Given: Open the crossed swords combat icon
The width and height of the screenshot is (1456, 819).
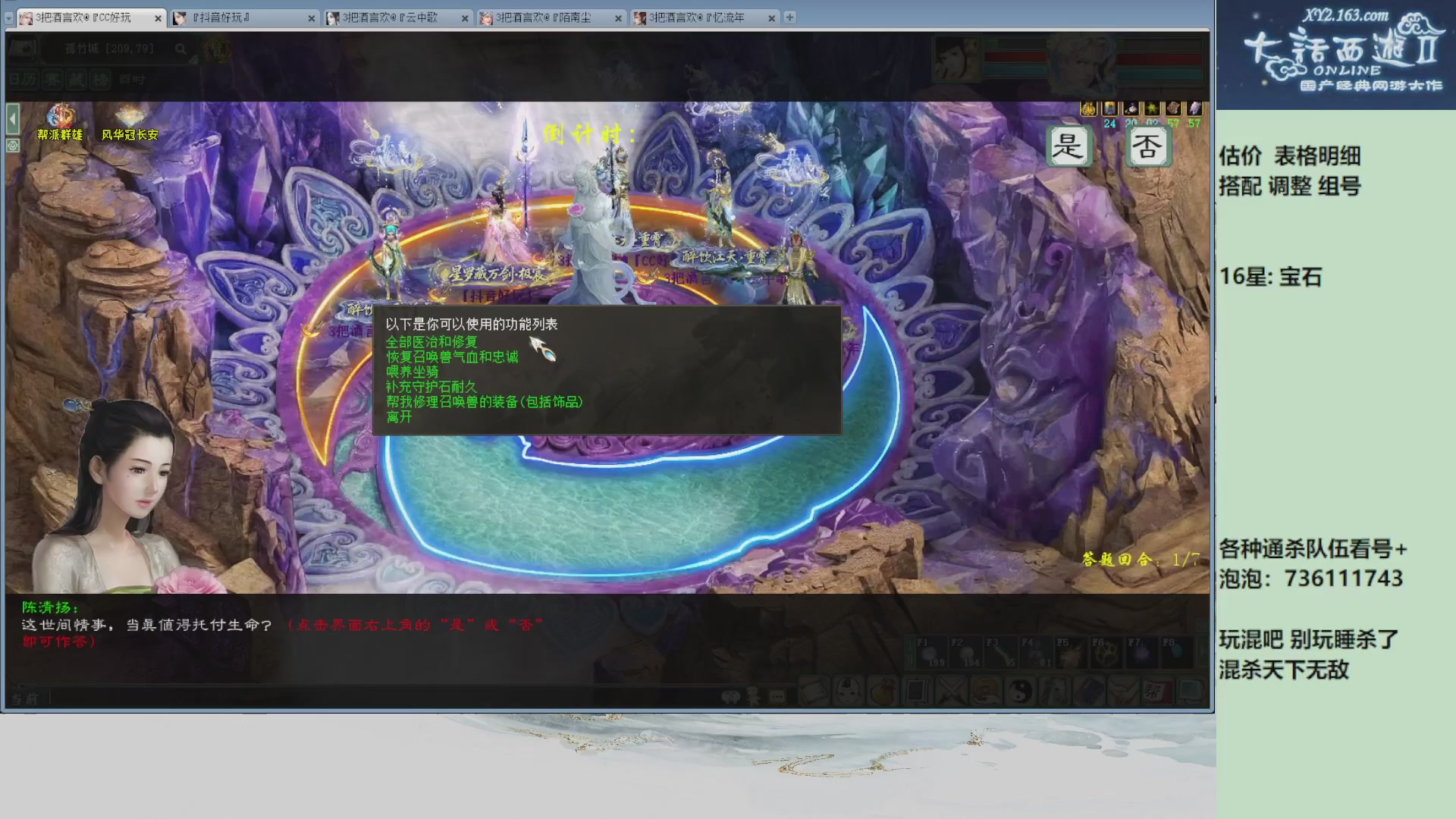Looking at the screenshot, I should 951,692.
